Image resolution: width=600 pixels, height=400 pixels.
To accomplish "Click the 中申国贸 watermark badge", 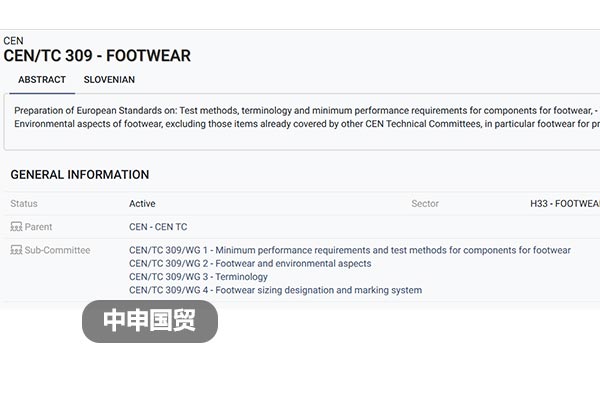I will 150,321.
